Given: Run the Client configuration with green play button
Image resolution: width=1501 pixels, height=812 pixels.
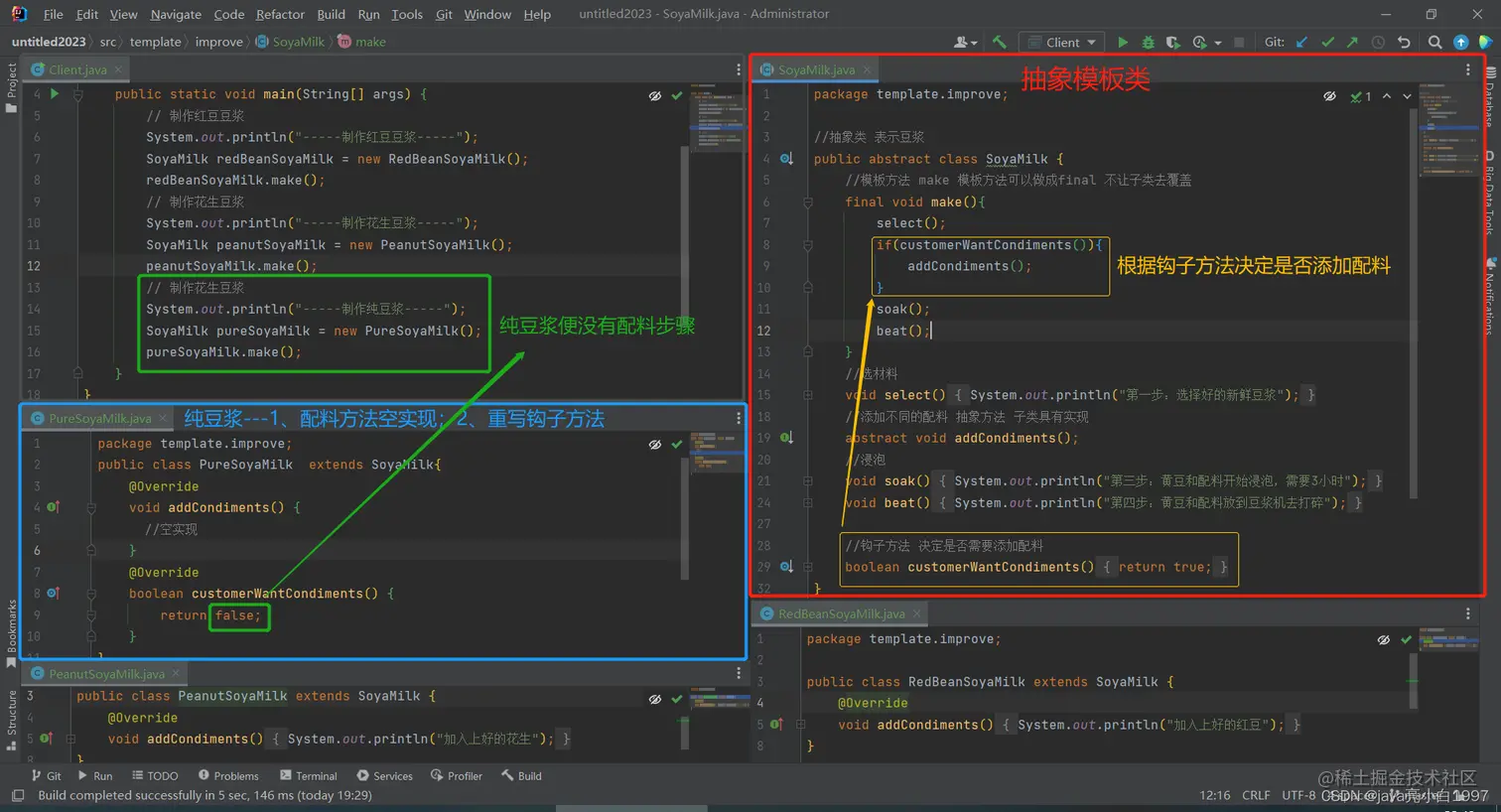Looking at the screenshot, I should pos(1123,43).
